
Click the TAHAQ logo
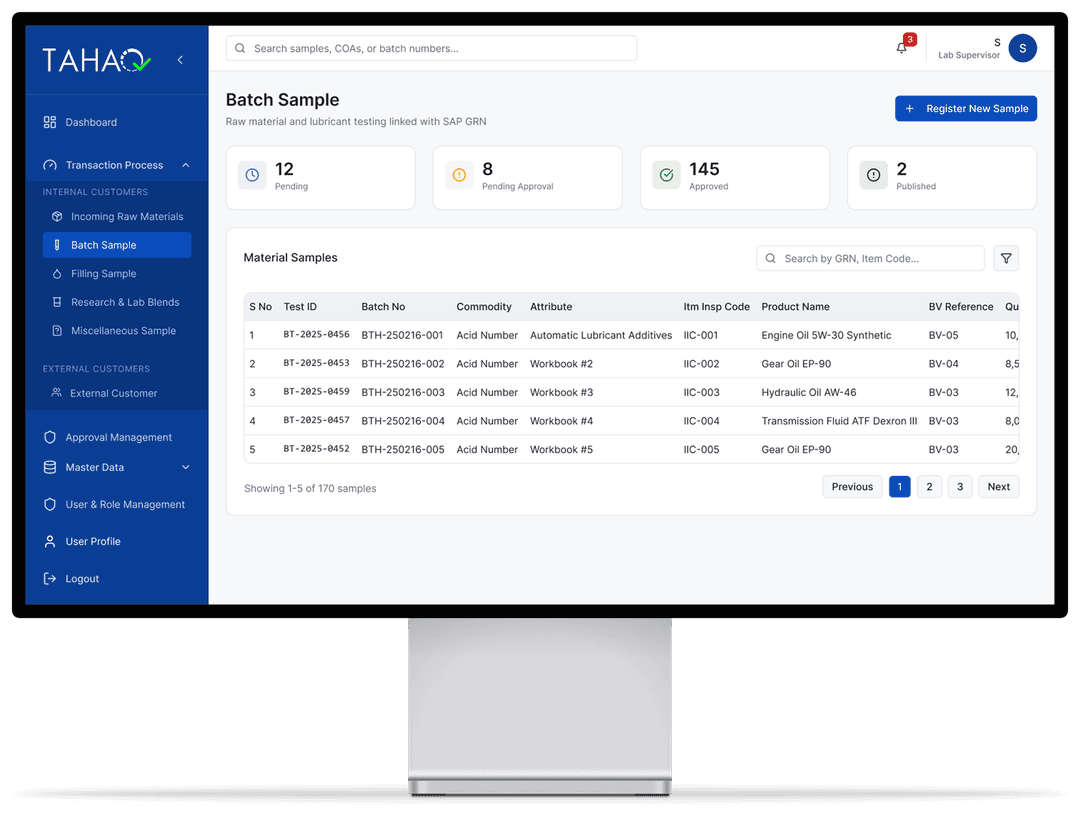click(96, 61)
